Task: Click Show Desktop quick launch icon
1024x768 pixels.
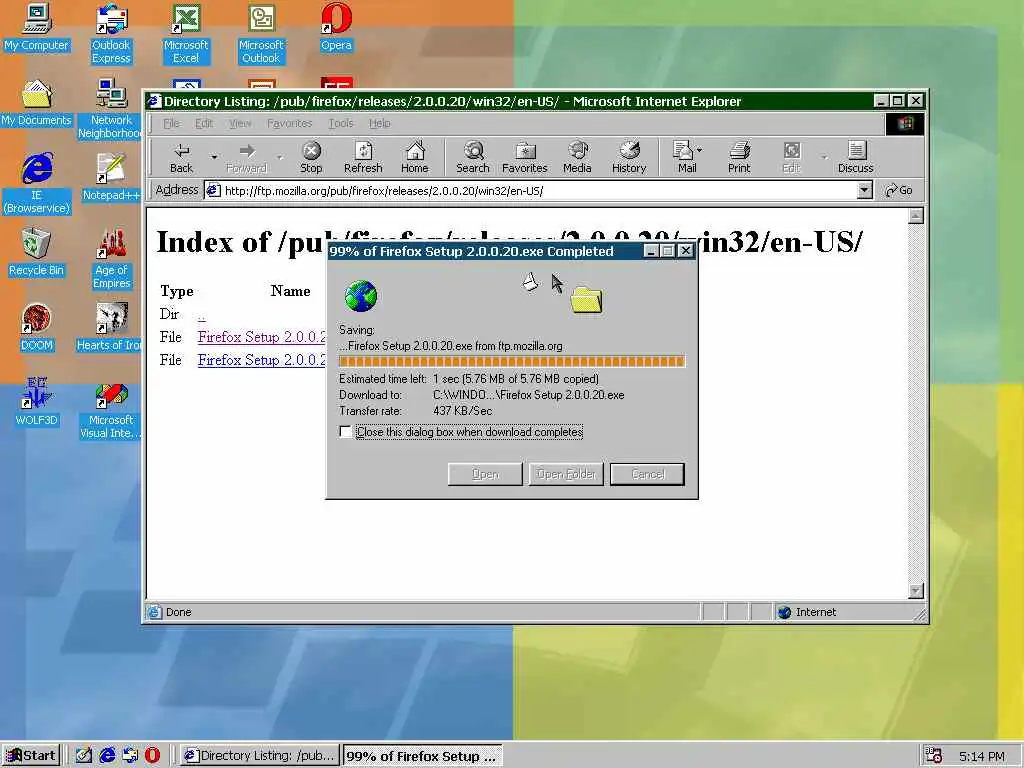Action: (84, 756)
